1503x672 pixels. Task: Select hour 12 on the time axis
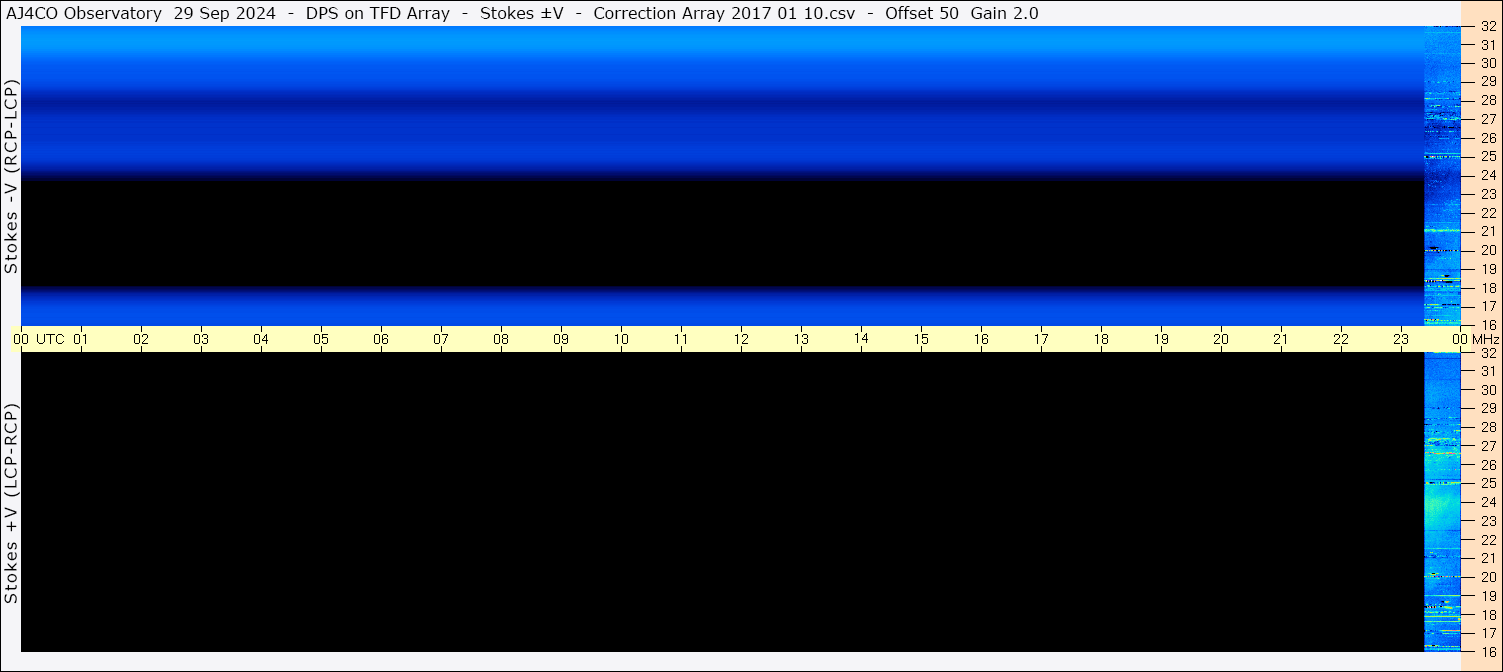741,339
